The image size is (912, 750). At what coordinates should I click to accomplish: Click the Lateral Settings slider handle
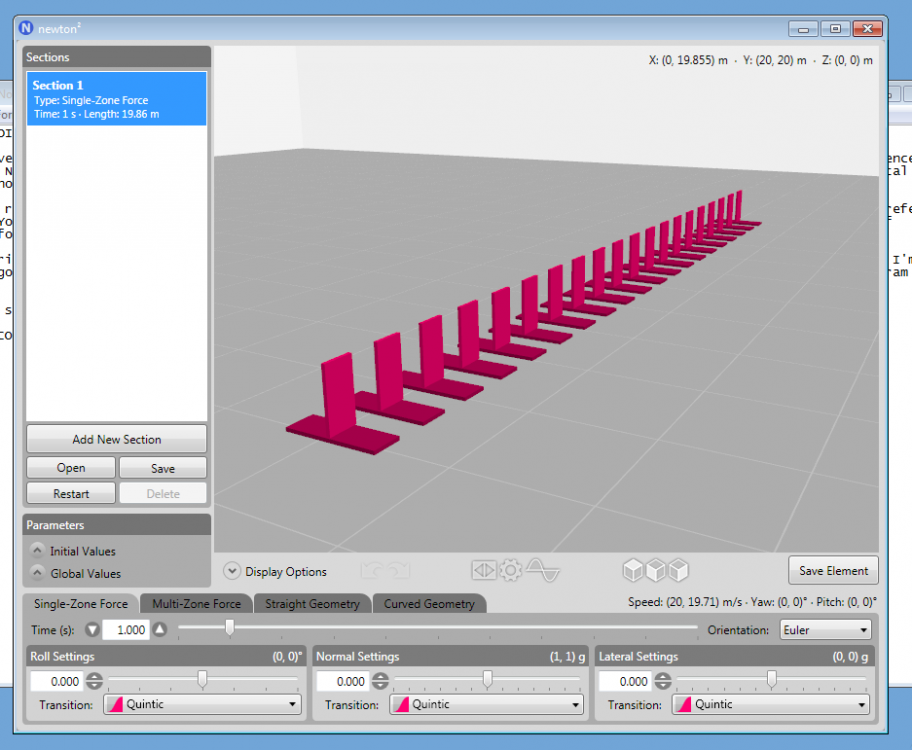771,680
